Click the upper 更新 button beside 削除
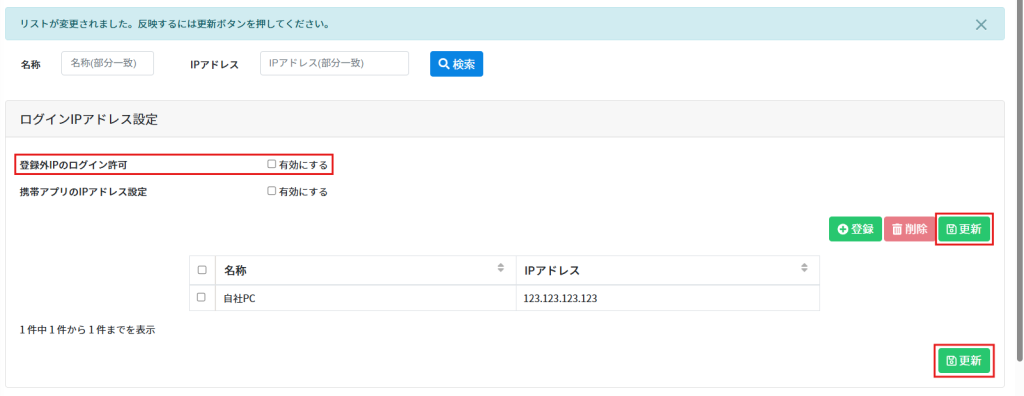This screenshot has width=1024, height=396. coord(964,229)
